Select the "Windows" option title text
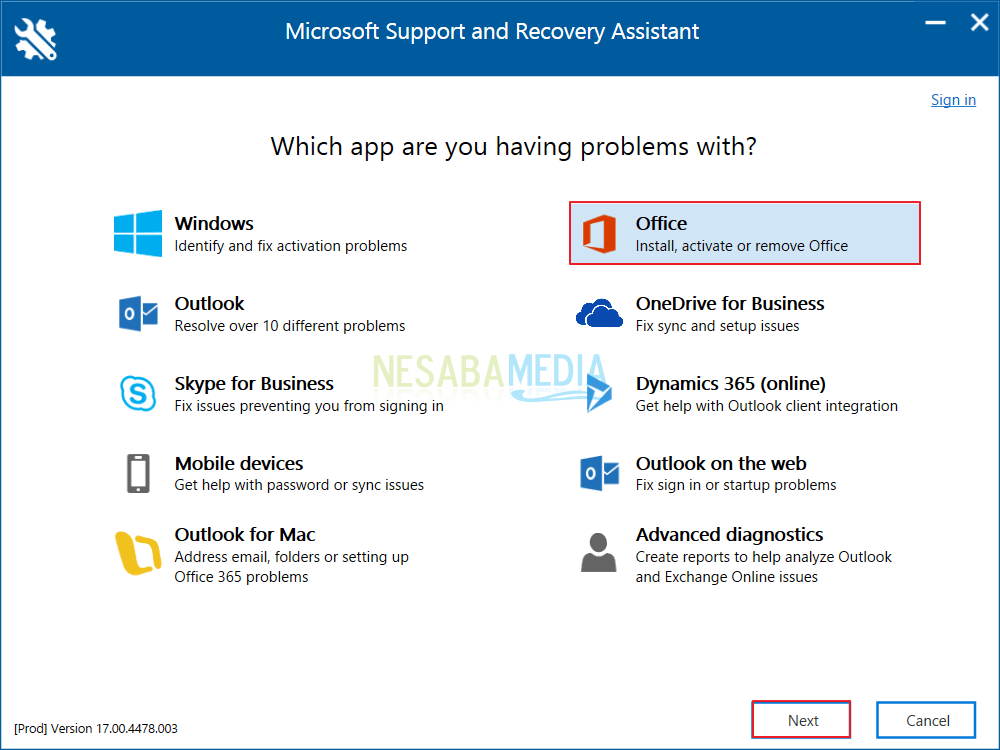 [214, 224]
